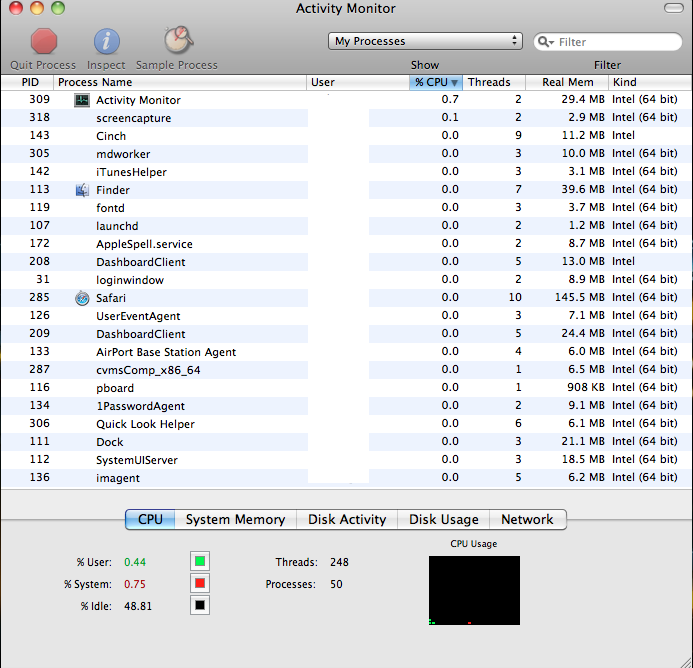Viewport: 693px width, 668px height.
Task: Click the green % User color swatch
Action: pyautogui.click(x=200, y=561)
